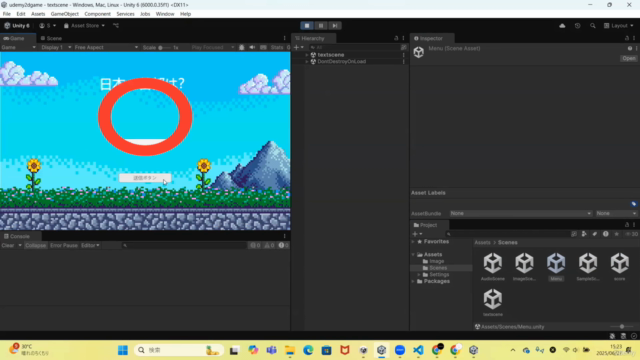The width and height of the screenshot is (640, 360).
Task: Open the Asset Store dropdown
Action: (84, 26)
